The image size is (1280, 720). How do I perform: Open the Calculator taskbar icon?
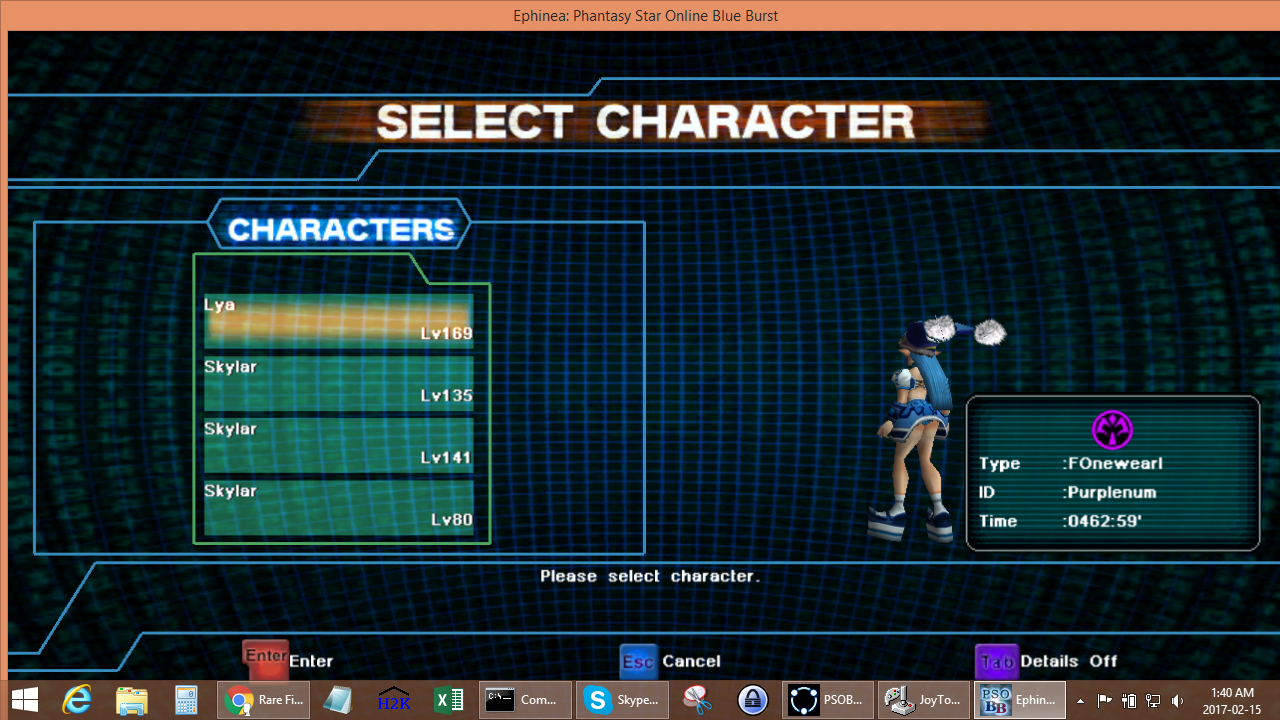pyautogui.click(x=186, y=700)
